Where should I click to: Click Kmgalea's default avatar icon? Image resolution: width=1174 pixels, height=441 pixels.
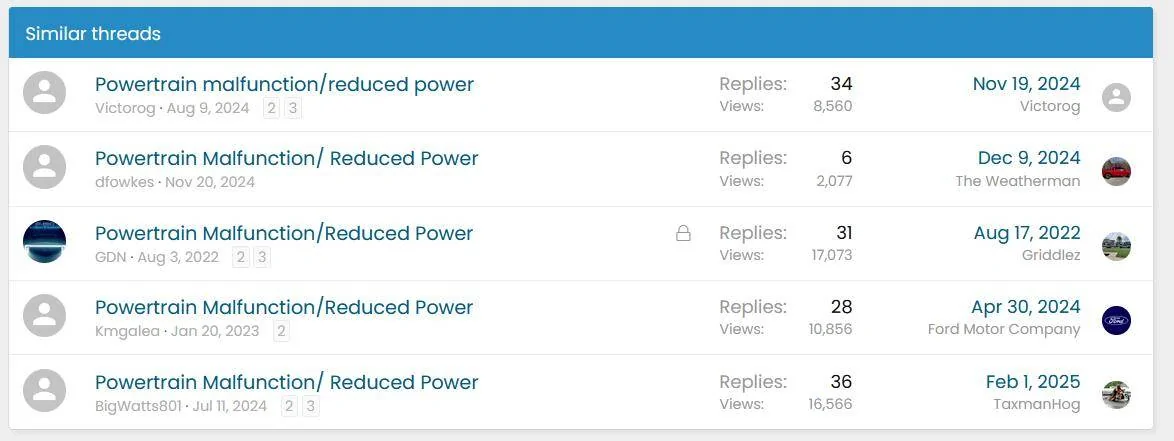tap(44, 316)
